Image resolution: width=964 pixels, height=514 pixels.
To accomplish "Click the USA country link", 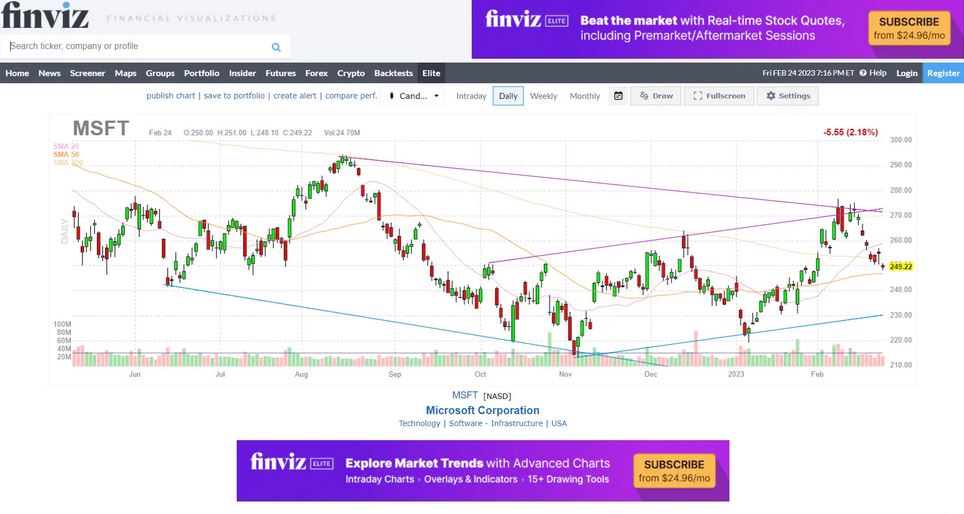I will point(559,424).
